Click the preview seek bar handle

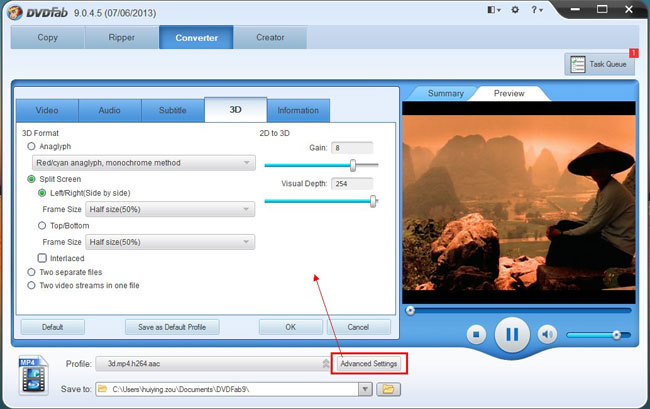pos(410,310)
